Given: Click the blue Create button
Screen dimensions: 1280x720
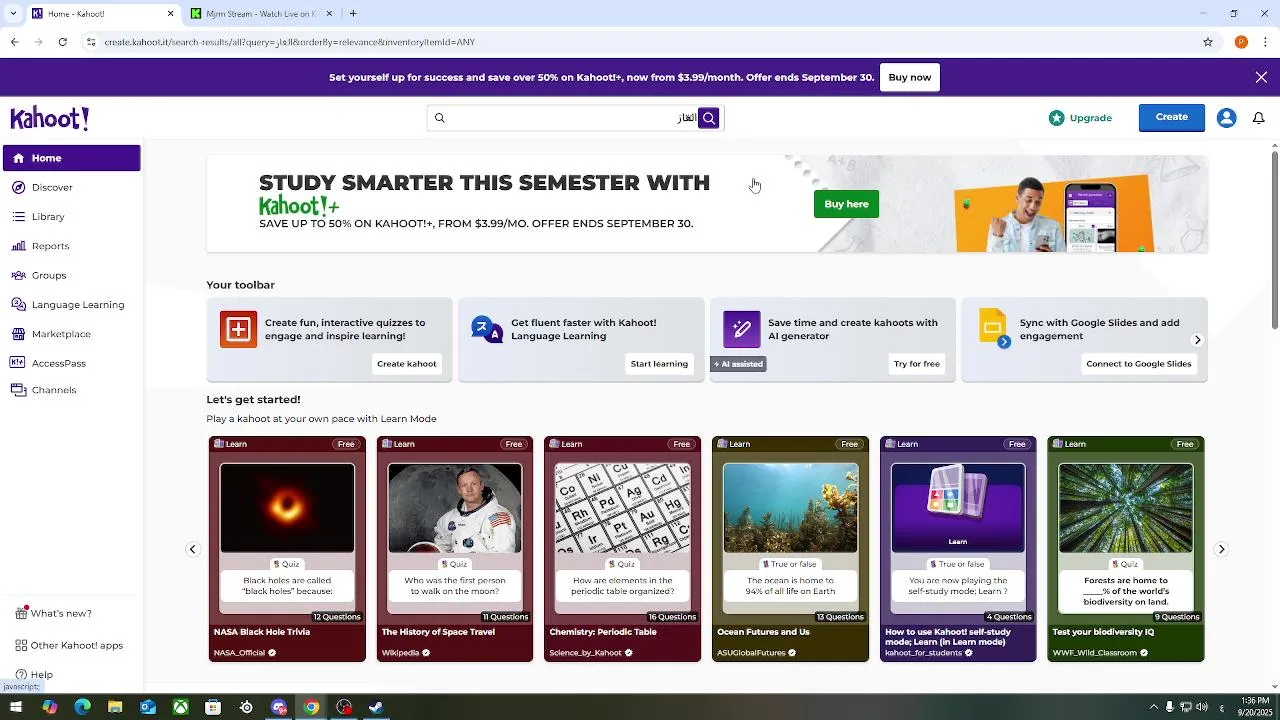Looking at the screenshot, I should tap(1172, 117).
